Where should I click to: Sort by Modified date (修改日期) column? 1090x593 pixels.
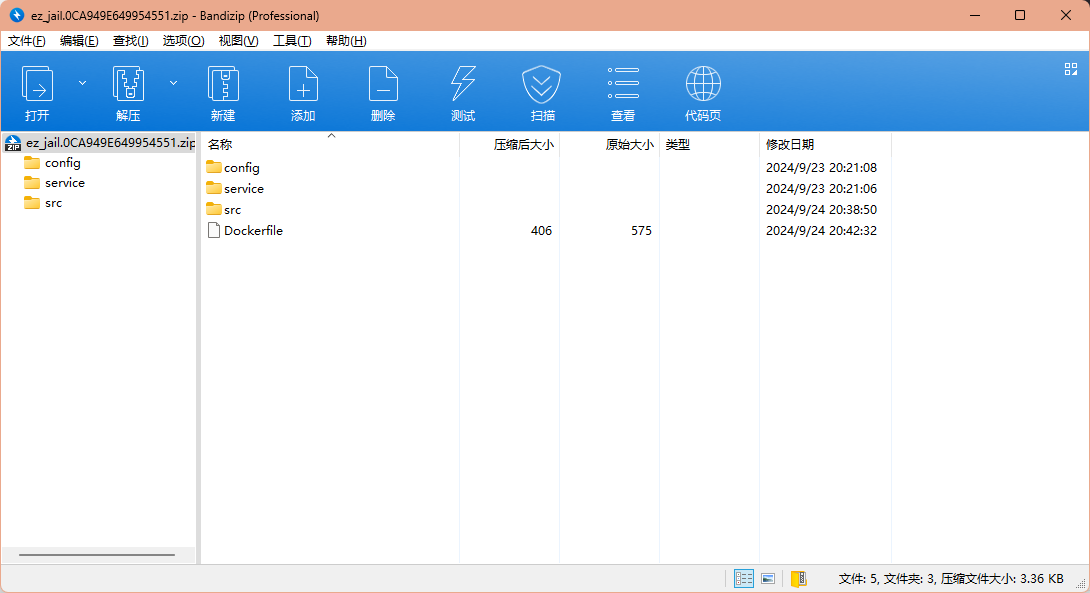pyautogui.click(x=790, y=145)
